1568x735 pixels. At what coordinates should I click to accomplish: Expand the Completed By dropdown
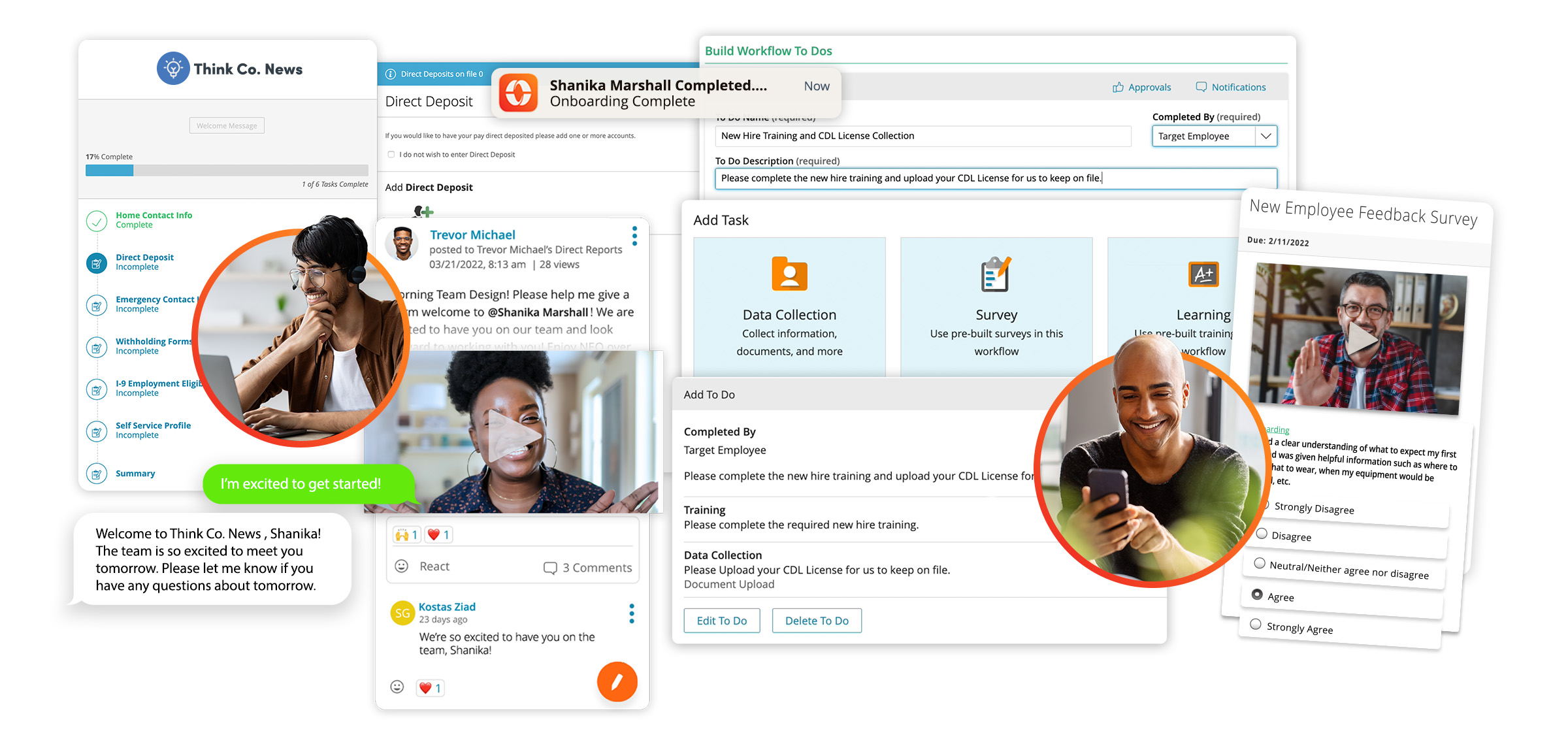pos(1266,136)
